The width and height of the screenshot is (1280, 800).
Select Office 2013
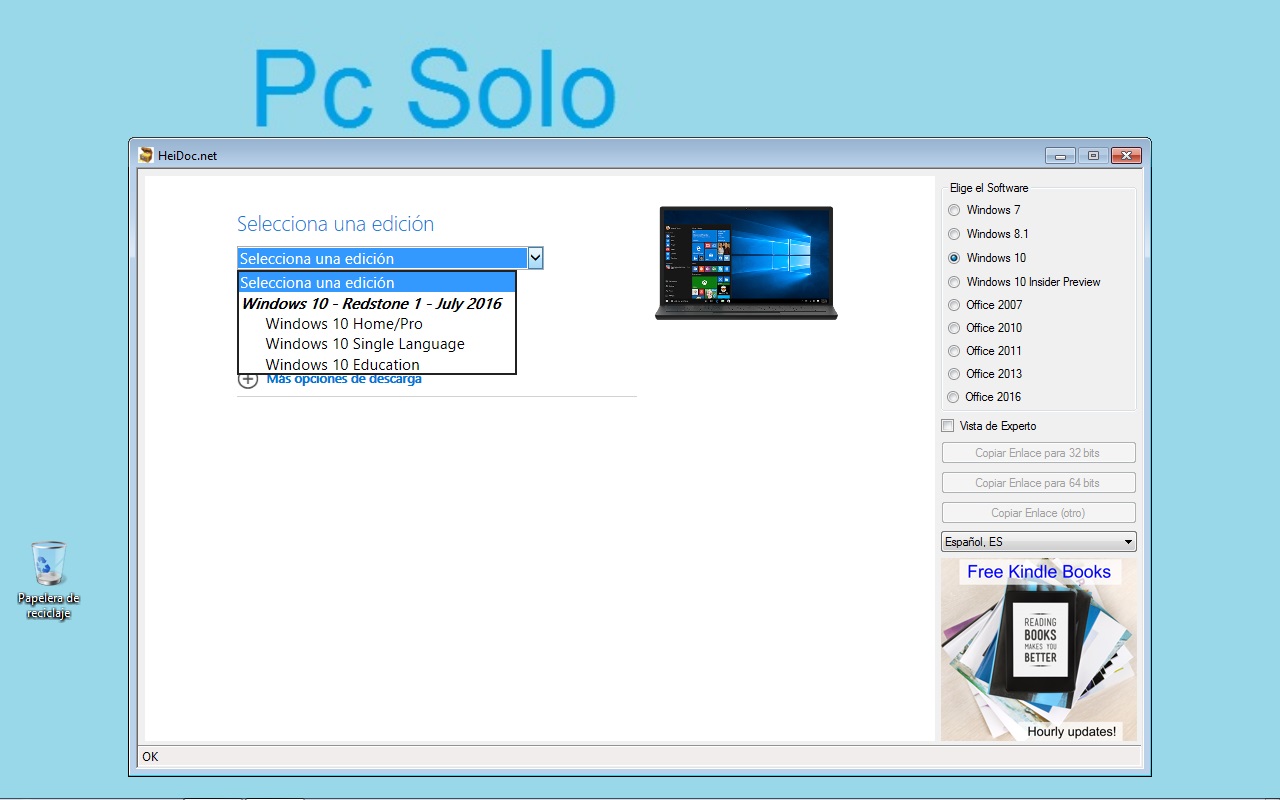[953, 373]
